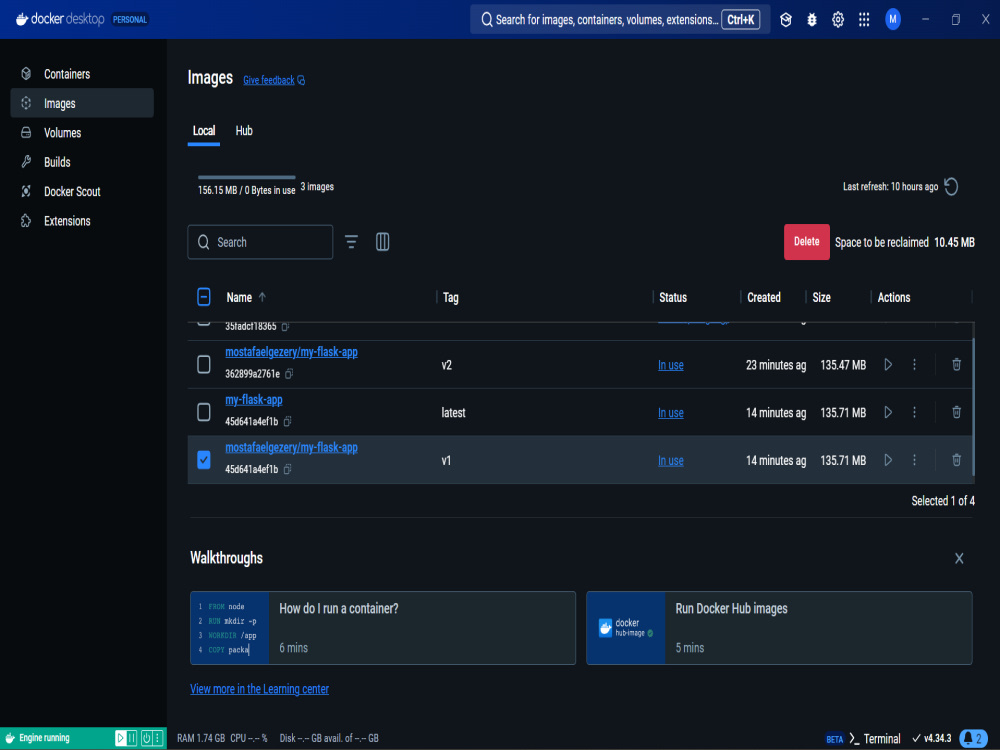This screenshot has height=750, width=1000.
Task: Check the v2 my-flask-app image checkbox
Action: [x=203, y=365]
